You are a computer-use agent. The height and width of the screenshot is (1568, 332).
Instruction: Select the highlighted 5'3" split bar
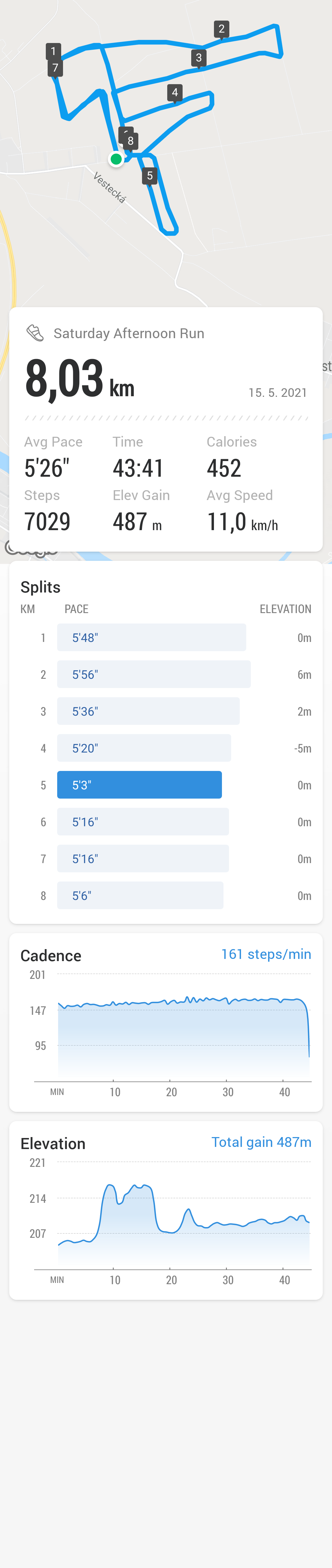pos(140,784)
